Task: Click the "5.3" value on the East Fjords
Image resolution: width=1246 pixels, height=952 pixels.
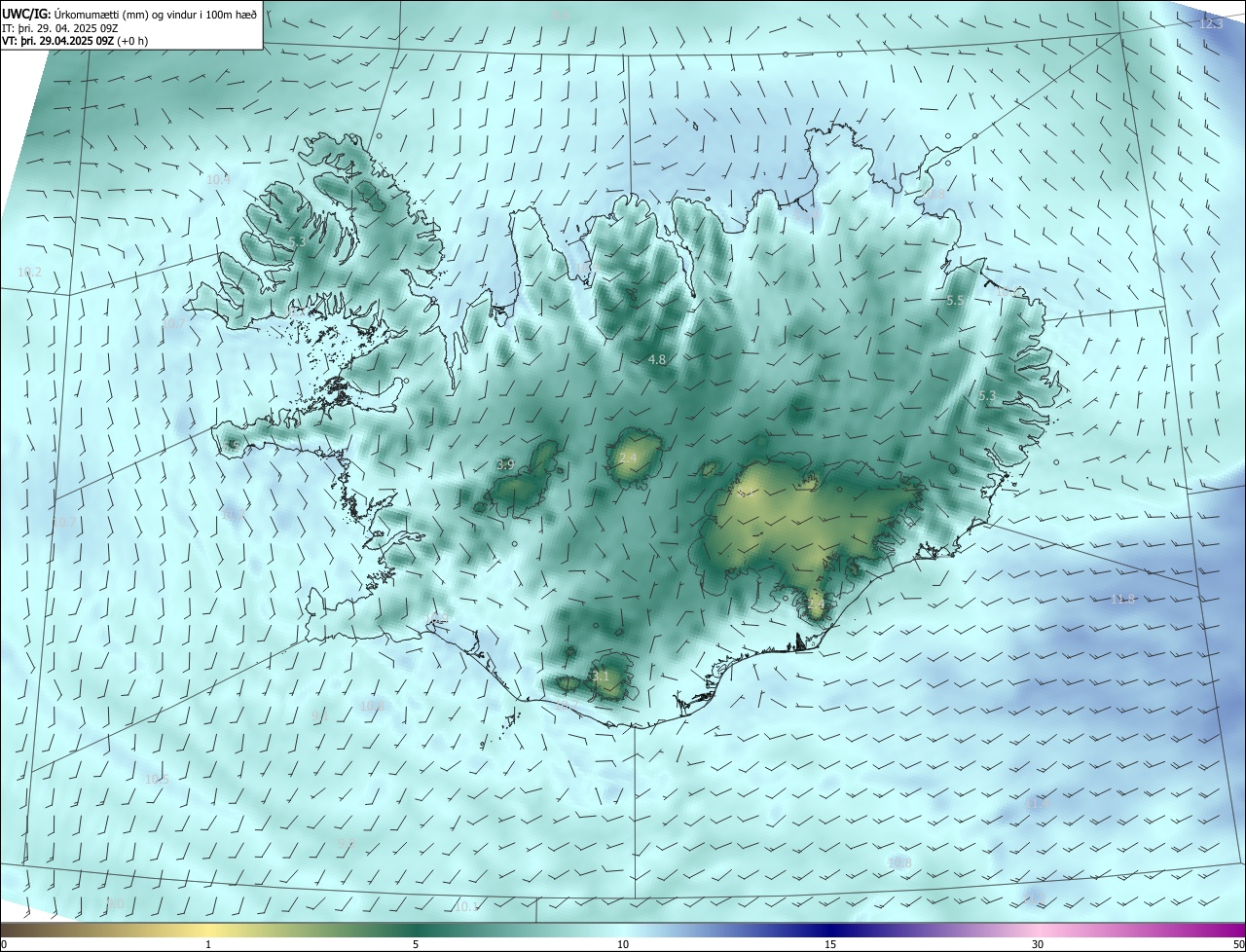Action: click(x=987, y=395)
